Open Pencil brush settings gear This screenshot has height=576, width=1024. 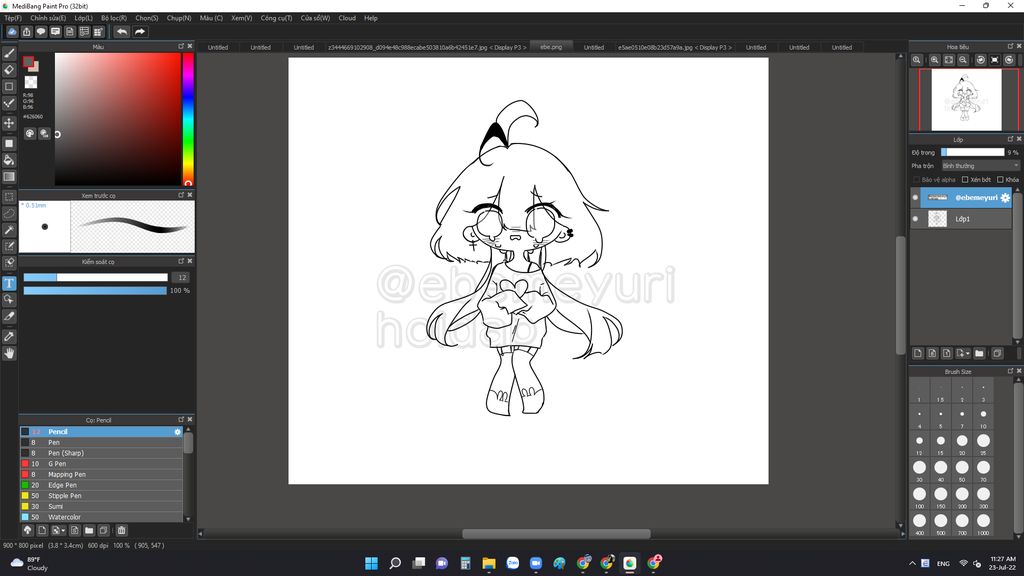coord(177,432)
